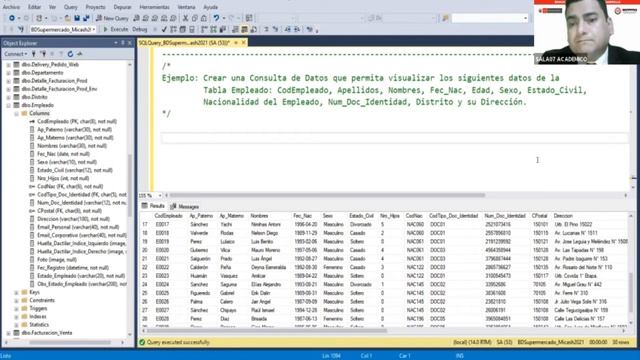The image size is (640, 360).
Task: Toggle Results to File icon
Action: 253,29
